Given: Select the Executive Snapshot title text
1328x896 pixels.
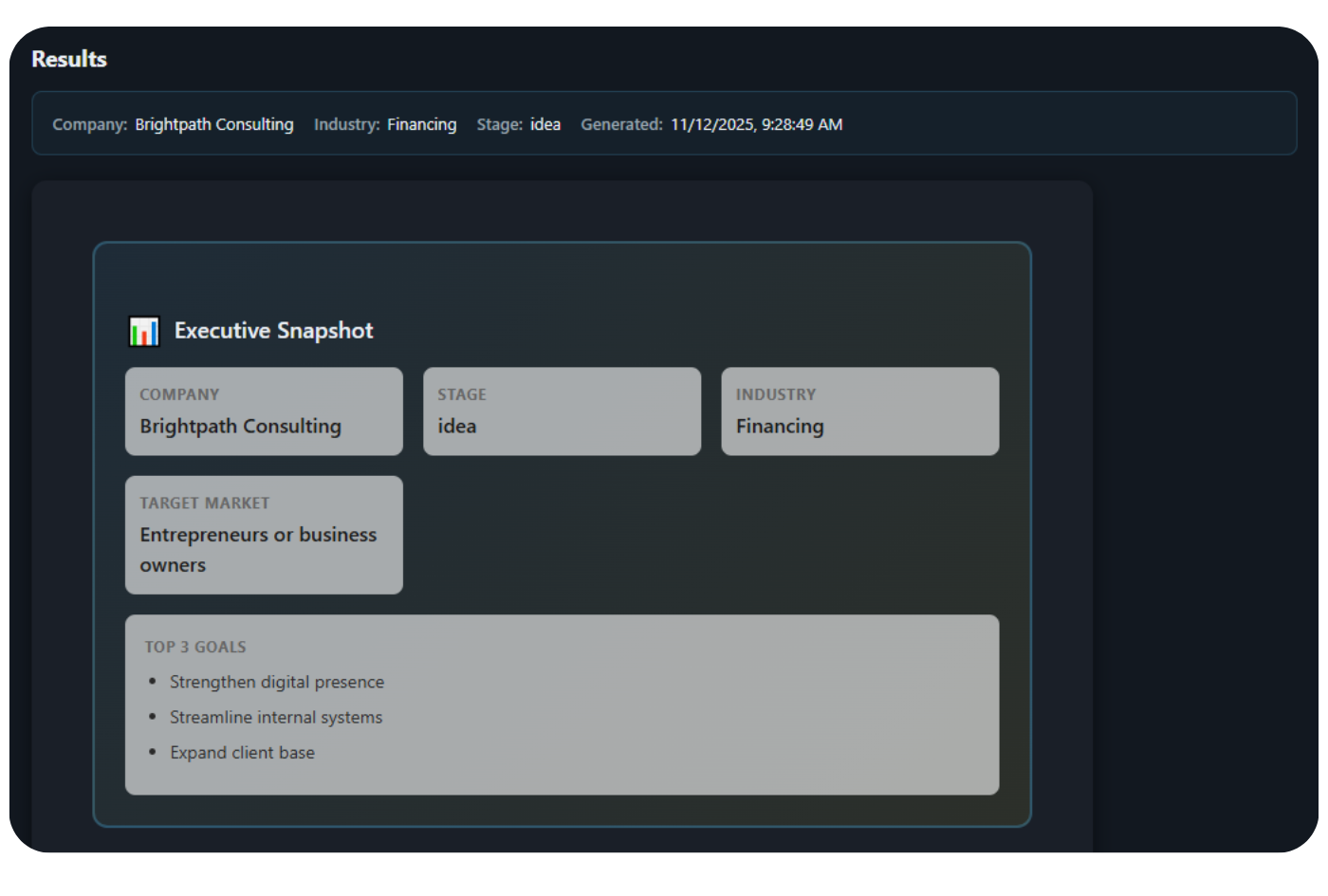Looking at the screenshot, I should tap(273, 331).
